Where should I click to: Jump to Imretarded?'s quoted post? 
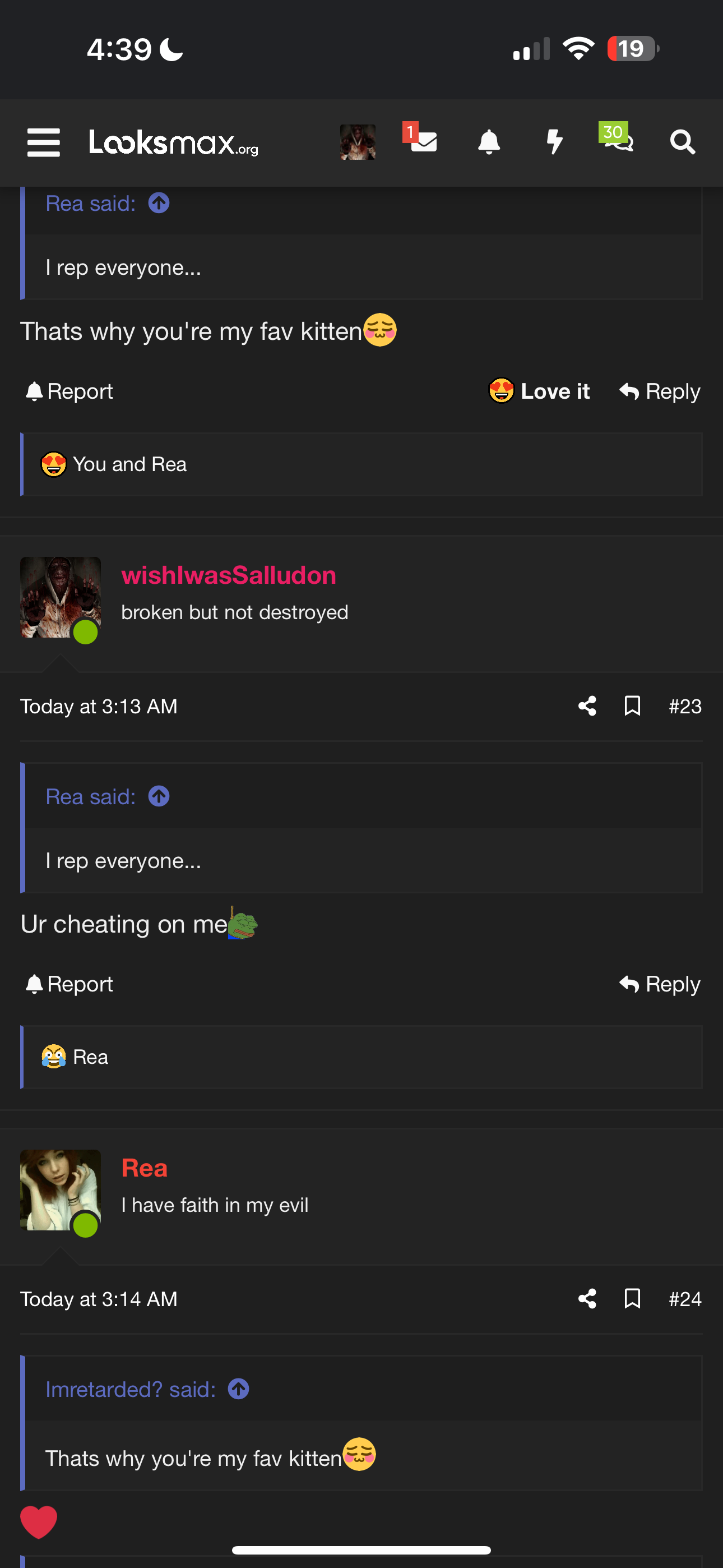coord(239,1389)
